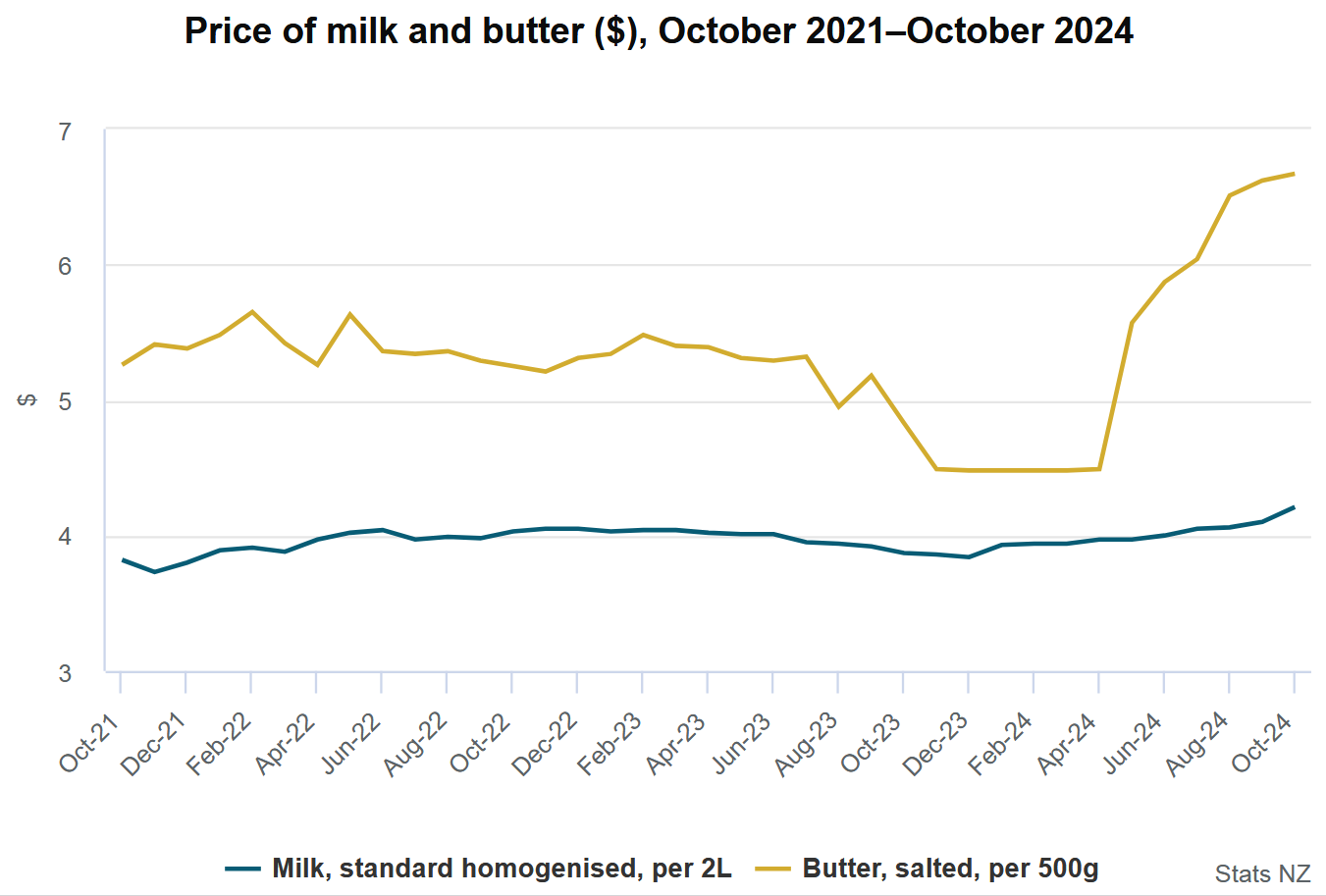Click the gold butter legend line swatch
Screen dimensions: 1326x896
point(773,869)
